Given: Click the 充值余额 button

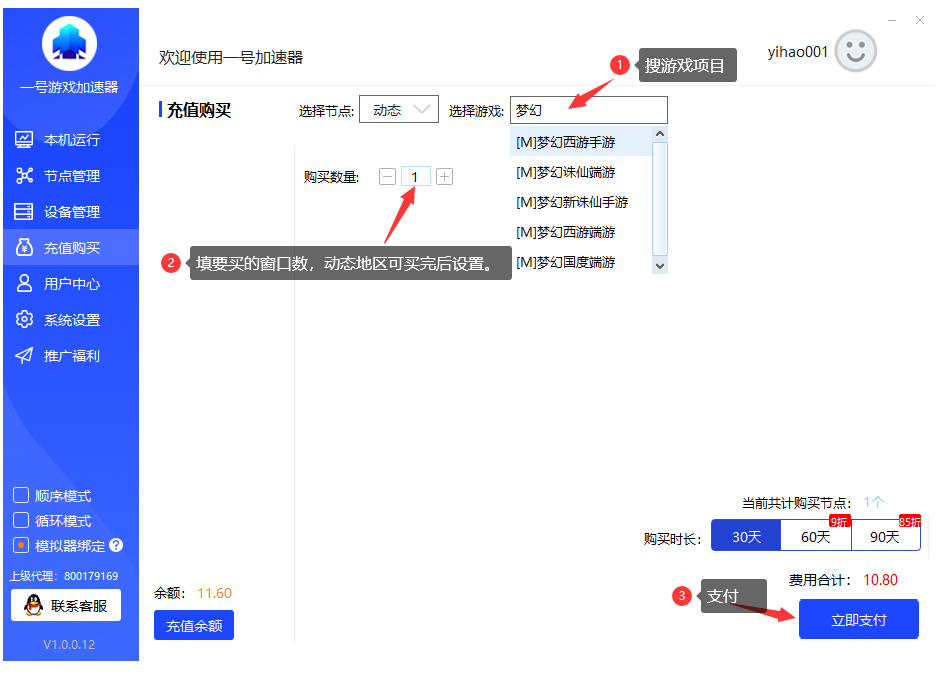Looking at the screenshot, I should [x=194, y=625].
